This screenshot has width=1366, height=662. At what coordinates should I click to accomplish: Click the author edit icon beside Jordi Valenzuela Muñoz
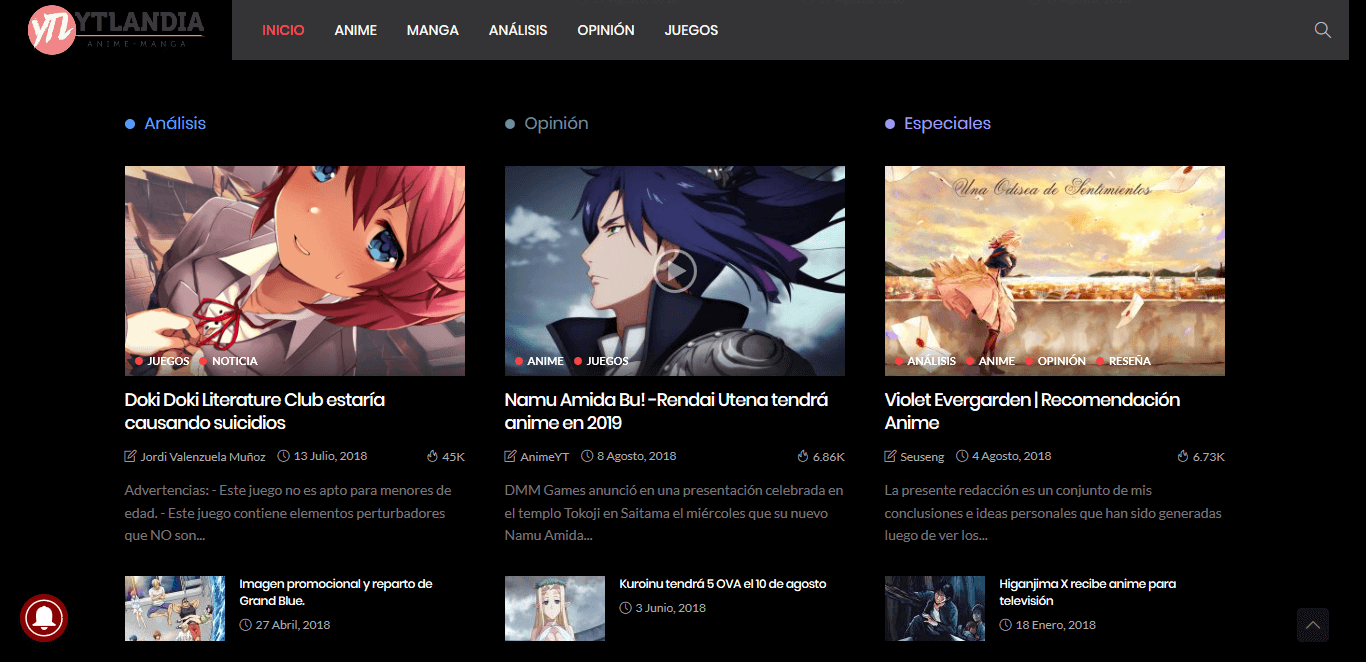pos(130,456)
